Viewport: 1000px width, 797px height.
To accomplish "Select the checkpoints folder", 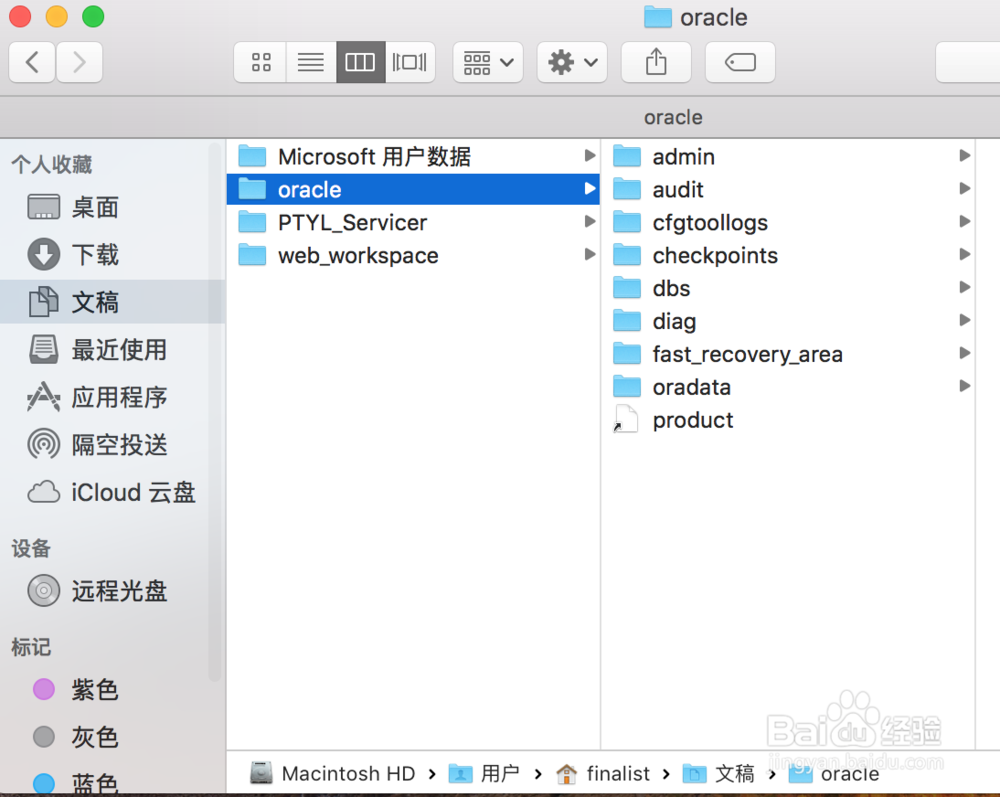I will pyautogui.click(x=788, y=256).
